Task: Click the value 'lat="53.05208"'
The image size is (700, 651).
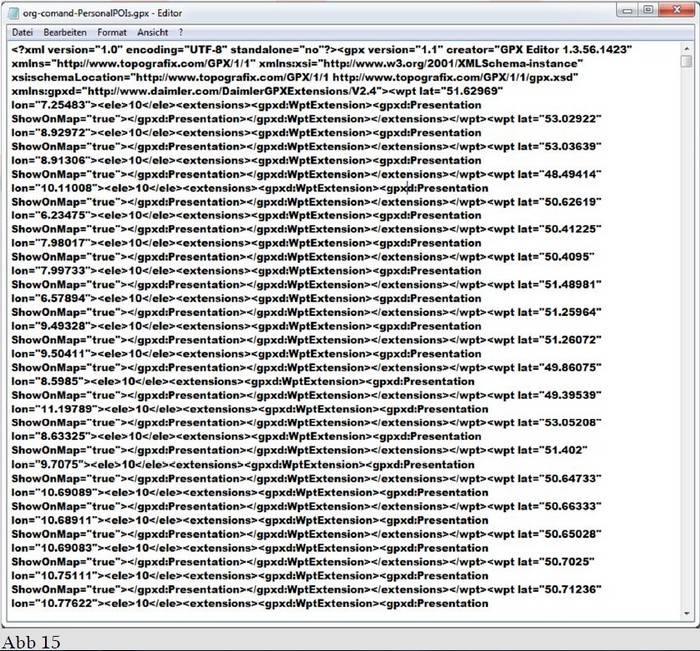Action: pyautogui.click(x=559, y=422)
